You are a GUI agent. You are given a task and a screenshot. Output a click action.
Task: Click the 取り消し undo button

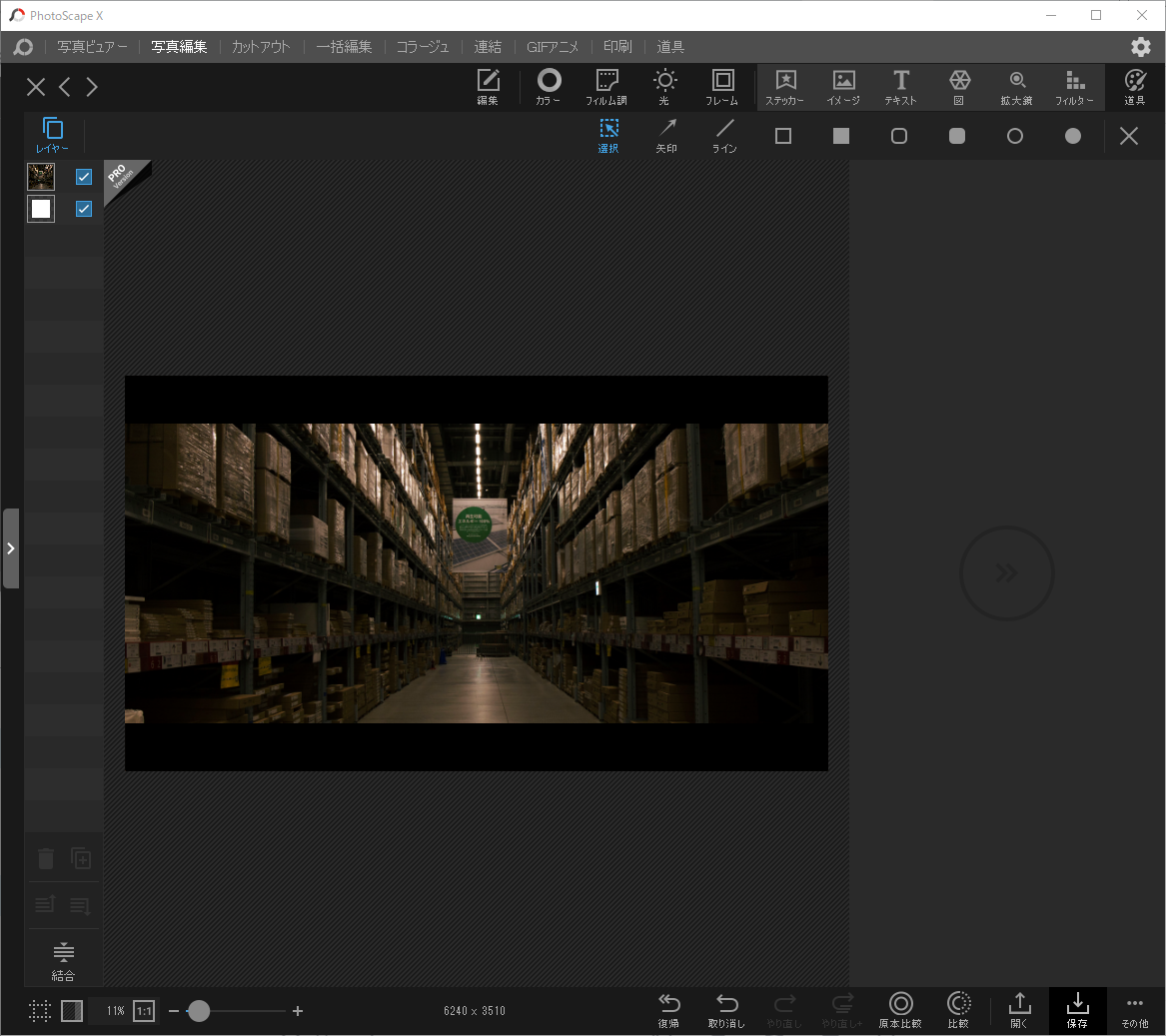(726, 1009)
